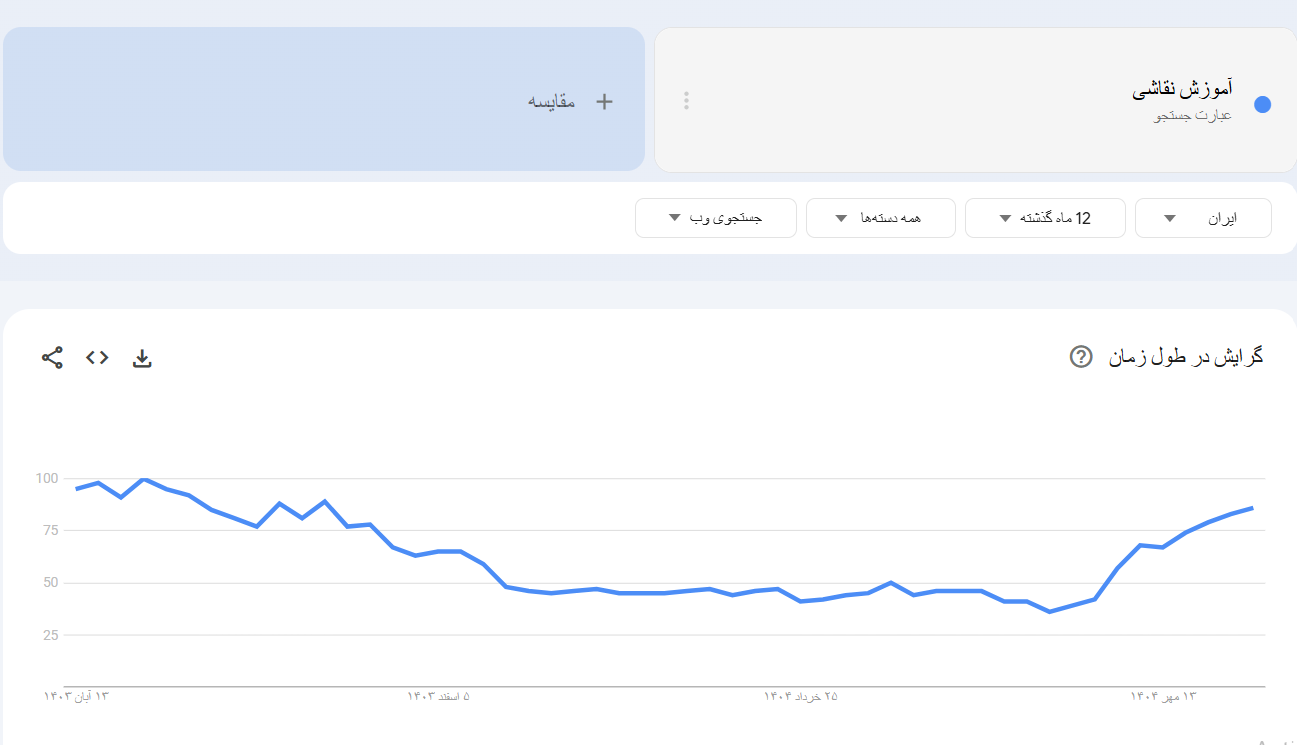Click the گرایش در طول زمان chart title
This screenshot has width=1297, height=745.
point(1186,356)
